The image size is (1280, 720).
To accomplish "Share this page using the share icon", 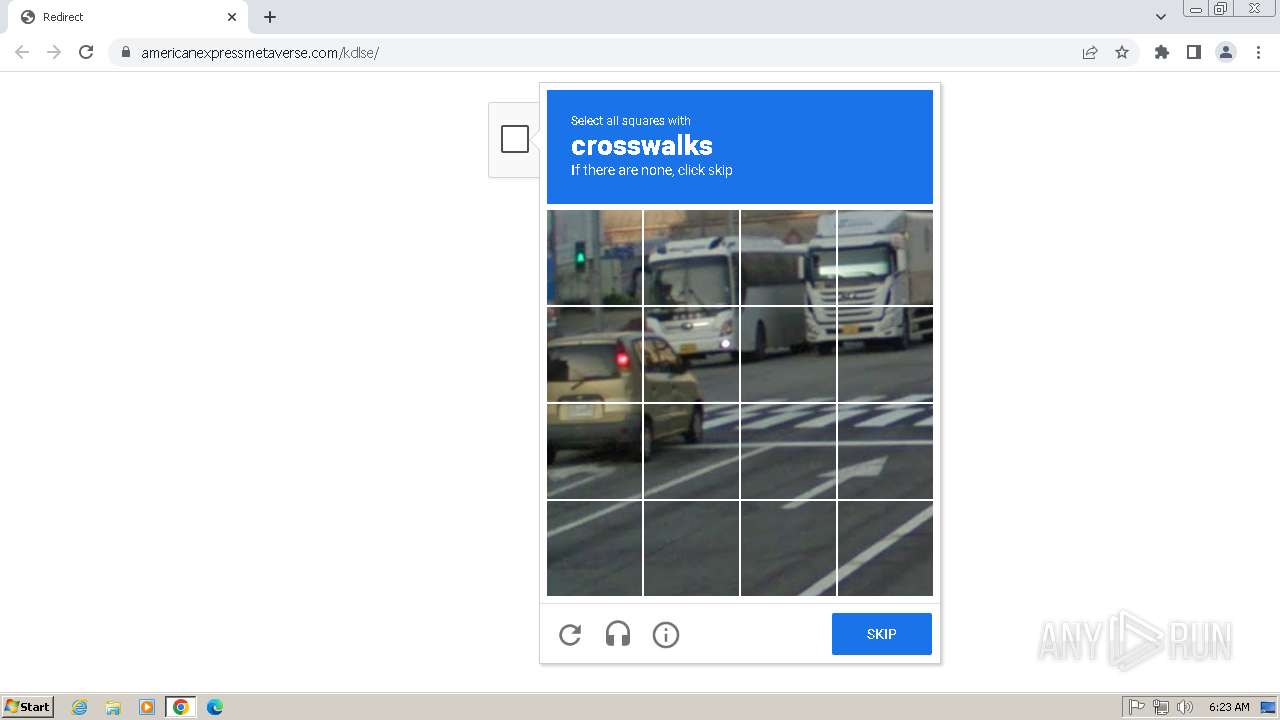I will point(1090,52).
